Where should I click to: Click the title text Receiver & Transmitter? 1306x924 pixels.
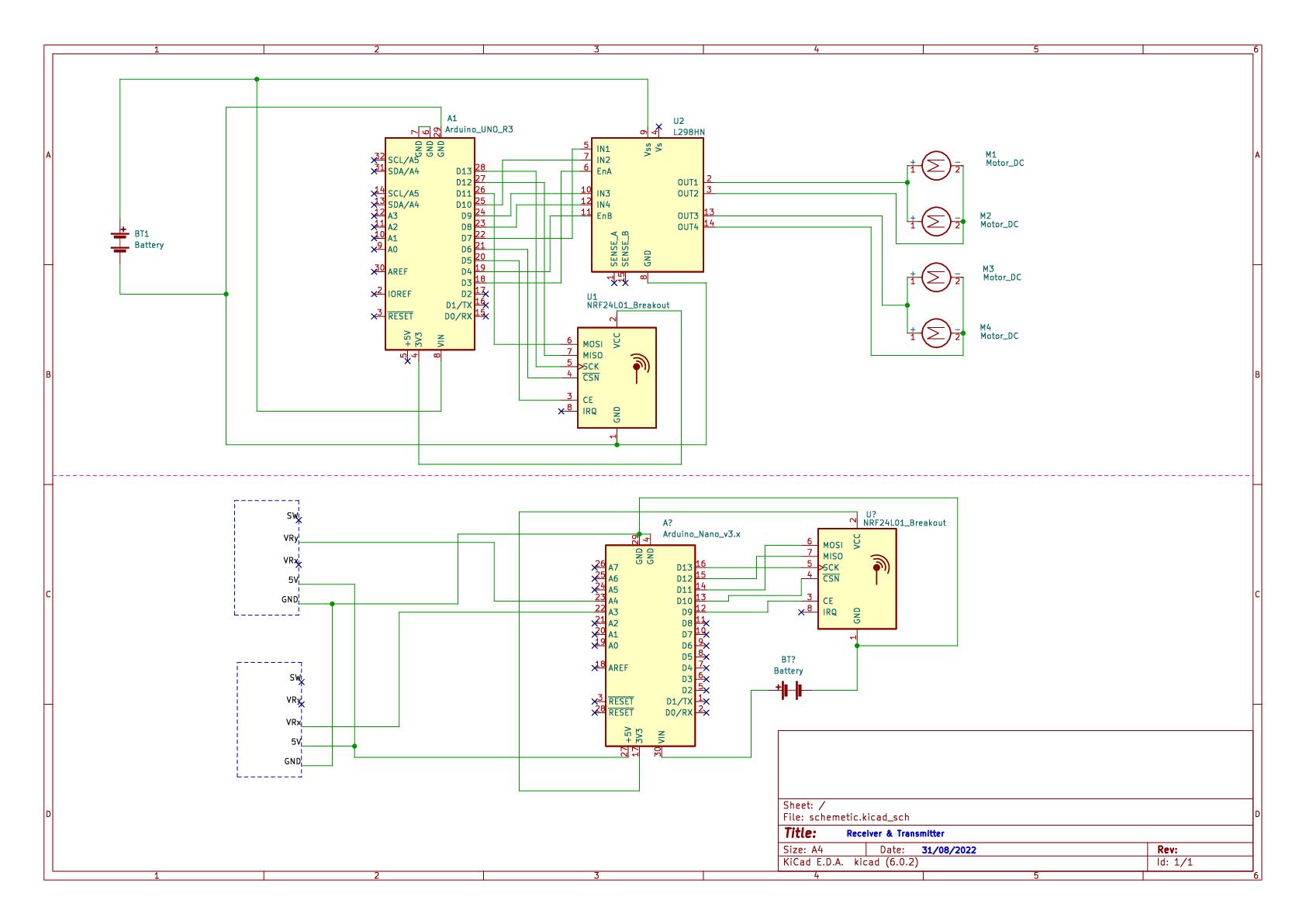(896, 833)
